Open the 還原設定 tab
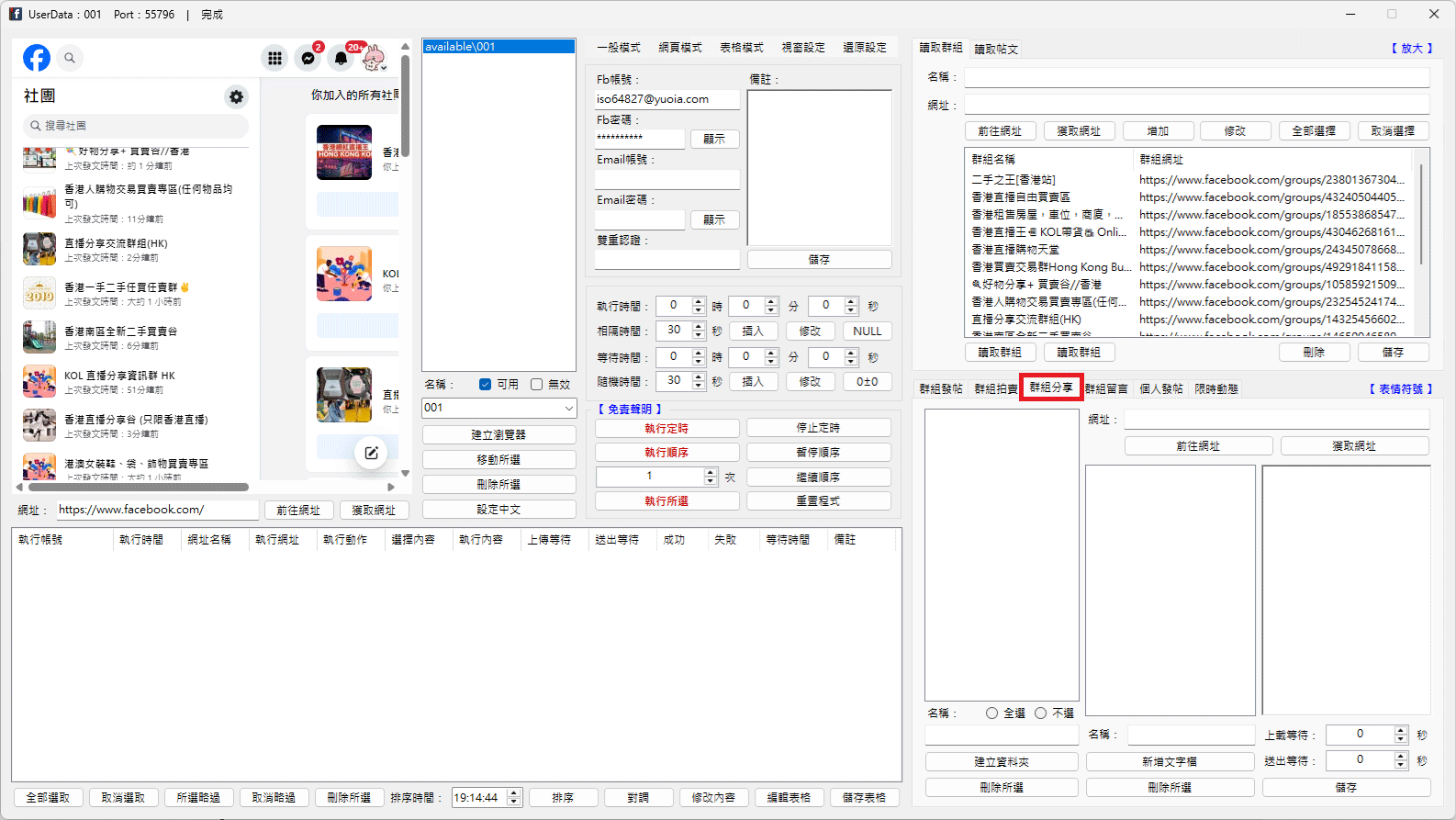The width and height of the screenshot is (1456, 820). coord(865,48)
